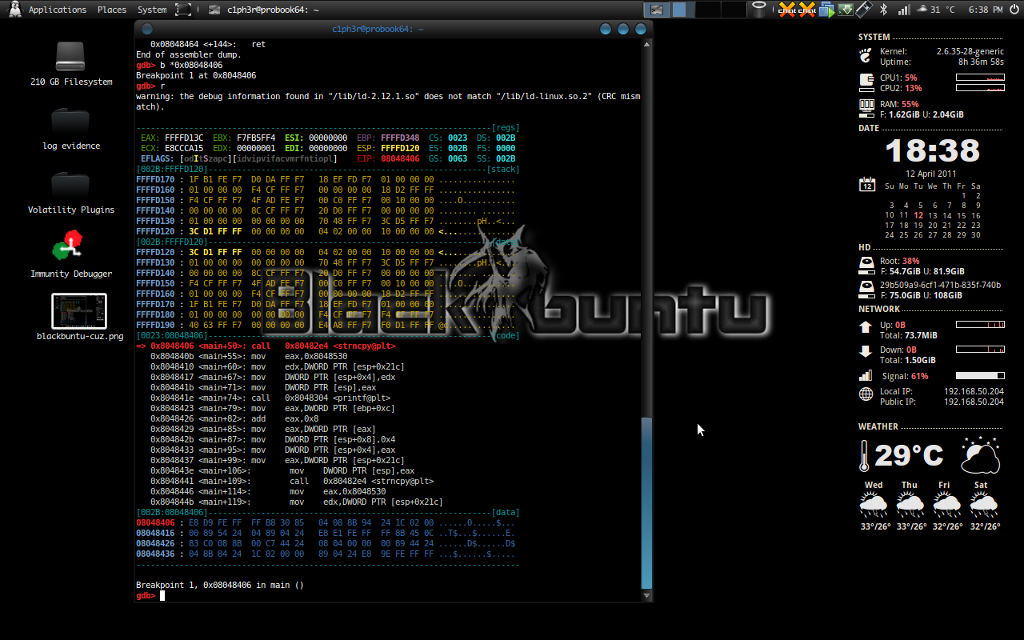Select the c1ph3r@probook64 taskbar window button
Image resolution: width=1024 pixels, height=640 pixels.
(x=264, y=10)
